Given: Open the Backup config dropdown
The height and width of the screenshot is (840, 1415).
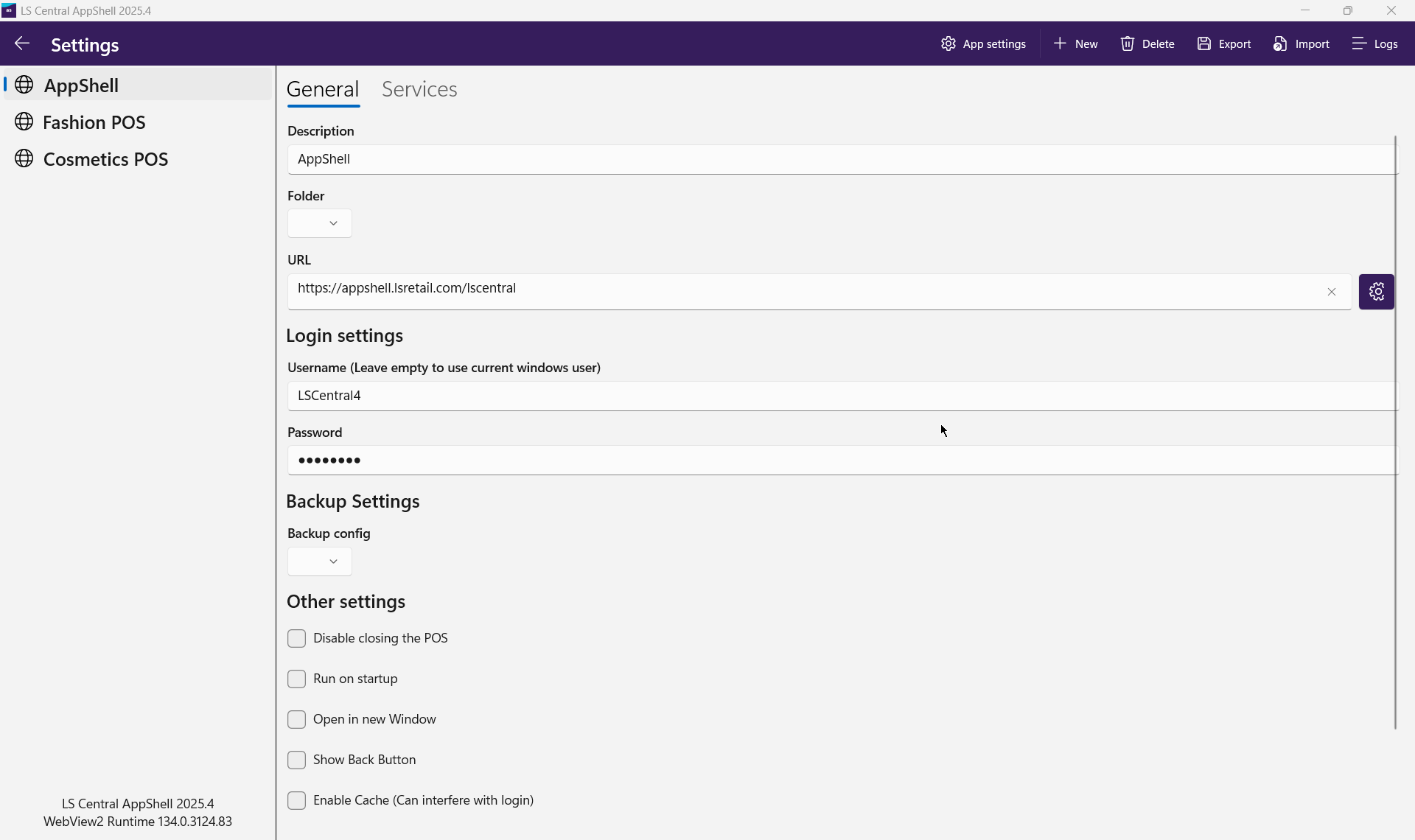Looking at the screenshot, I should tap(320, 561).
